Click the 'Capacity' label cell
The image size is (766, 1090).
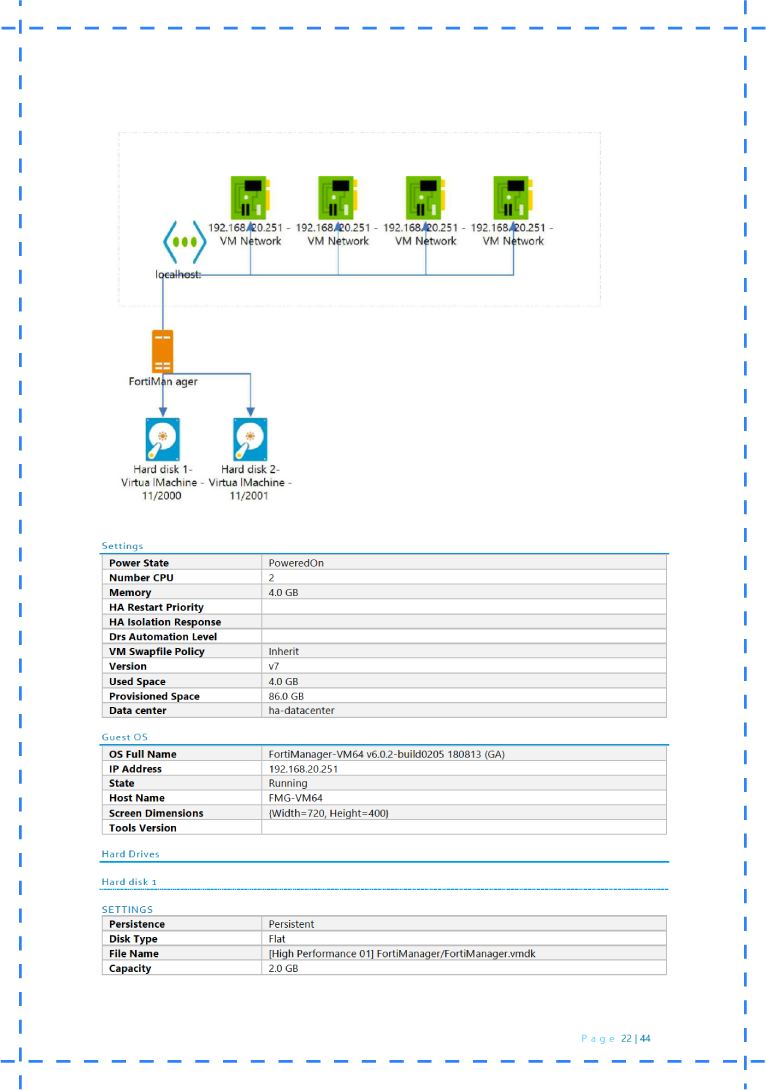182,968
